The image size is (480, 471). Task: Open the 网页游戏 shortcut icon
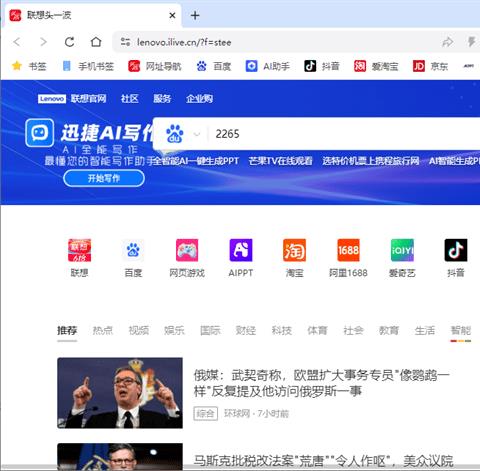pos(187,250)
